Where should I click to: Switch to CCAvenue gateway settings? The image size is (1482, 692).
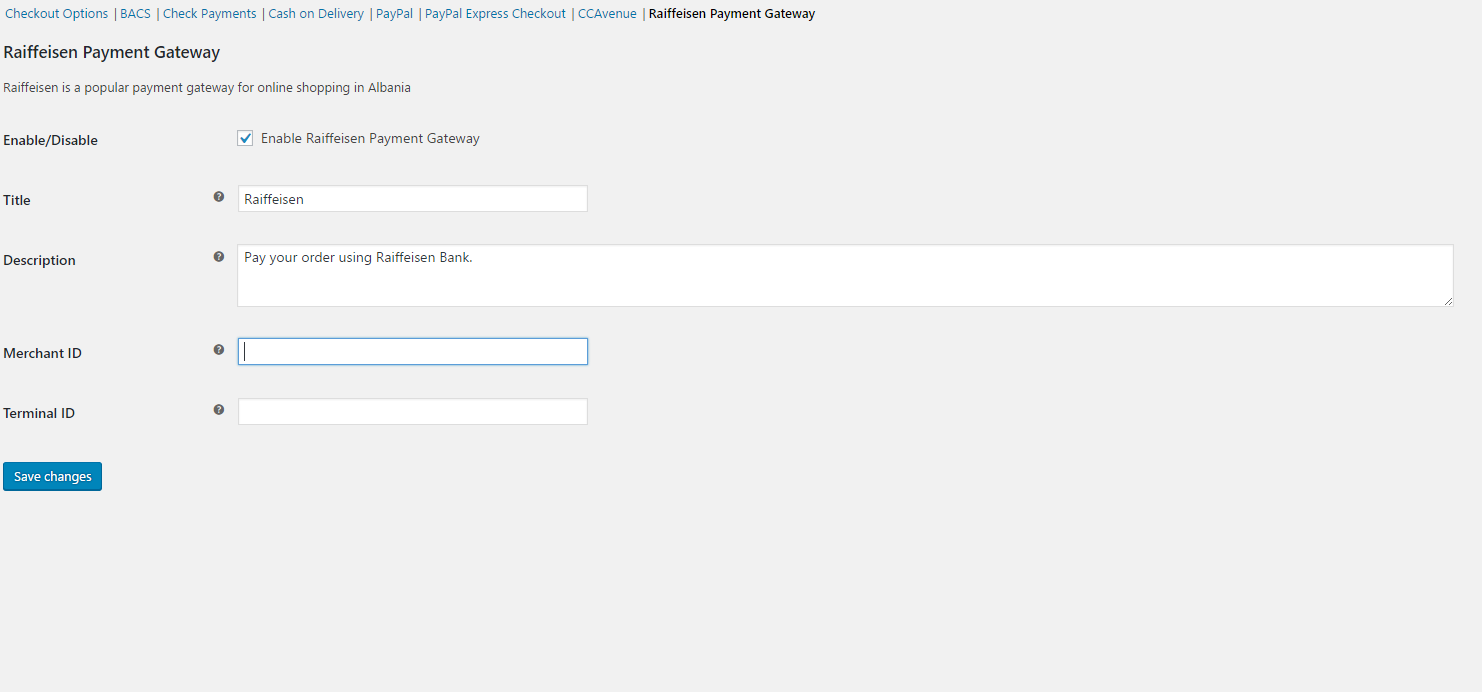pos(607,14)
